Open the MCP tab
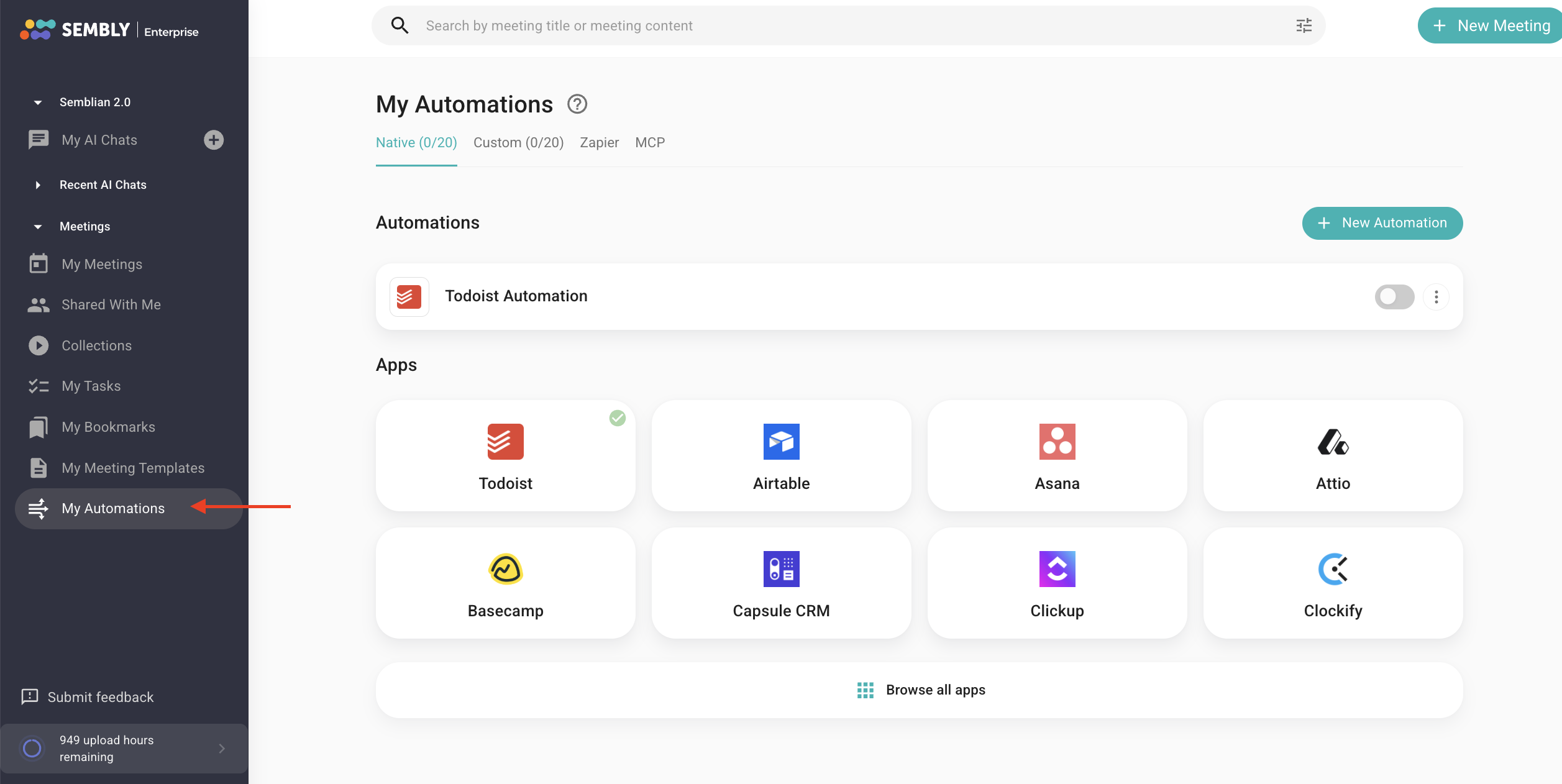 coord(650,143)
